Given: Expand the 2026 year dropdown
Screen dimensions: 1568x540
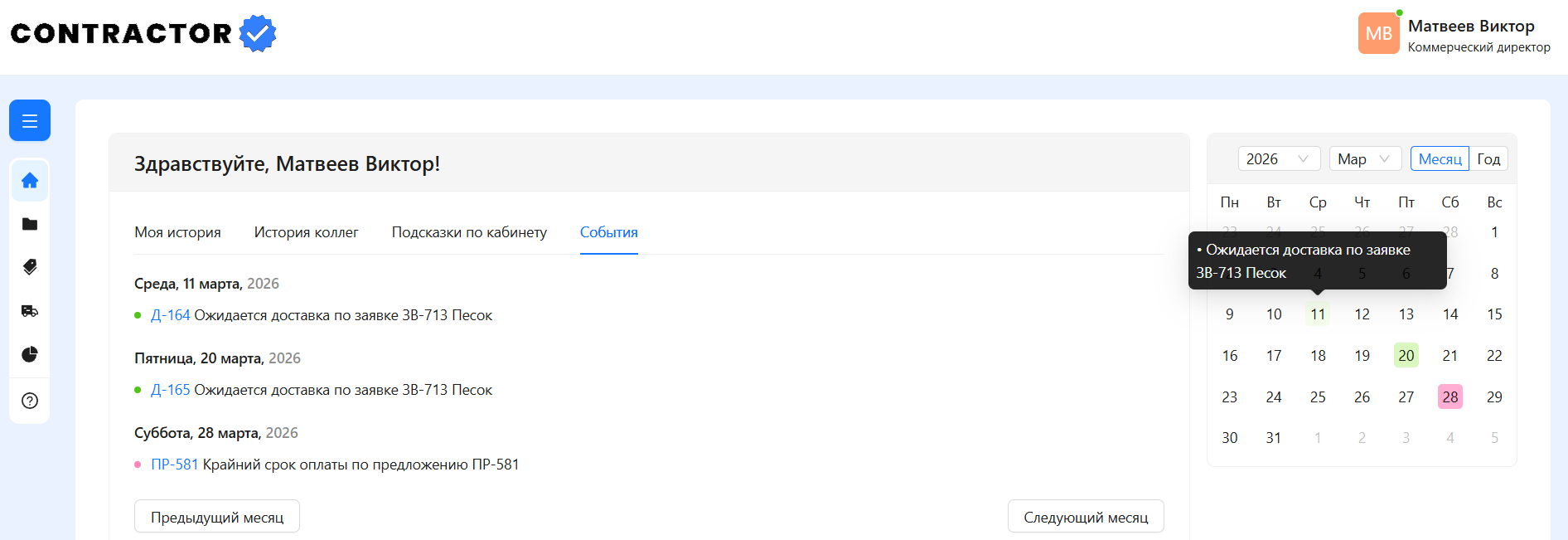Looking at the screenshot, I should (1278, 159).
